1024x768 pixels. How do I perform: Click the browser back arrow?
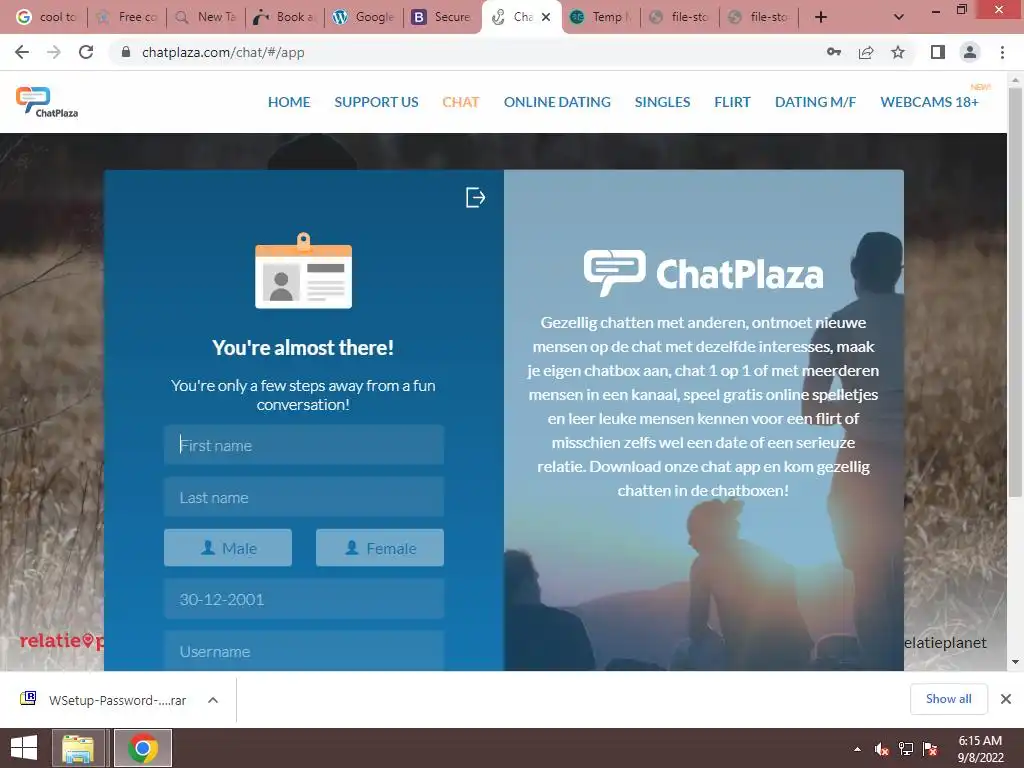22,52
